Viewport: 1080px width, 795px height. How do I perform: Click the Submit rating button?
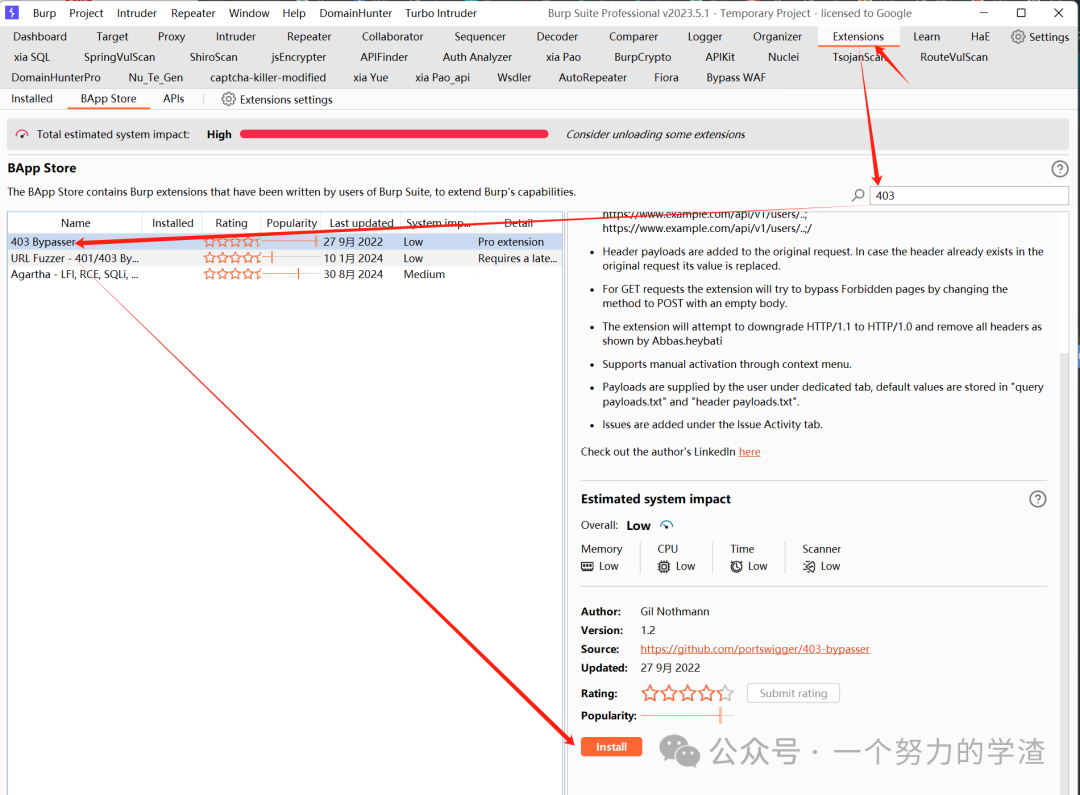793,693
